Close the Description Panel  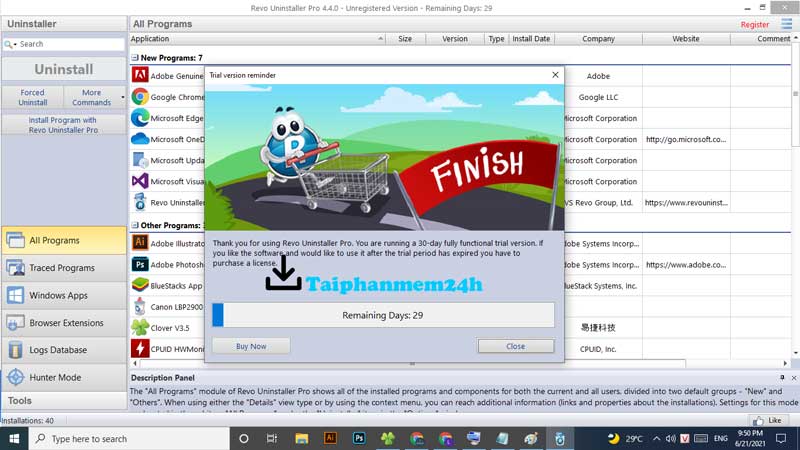click(x=794, y=378)
